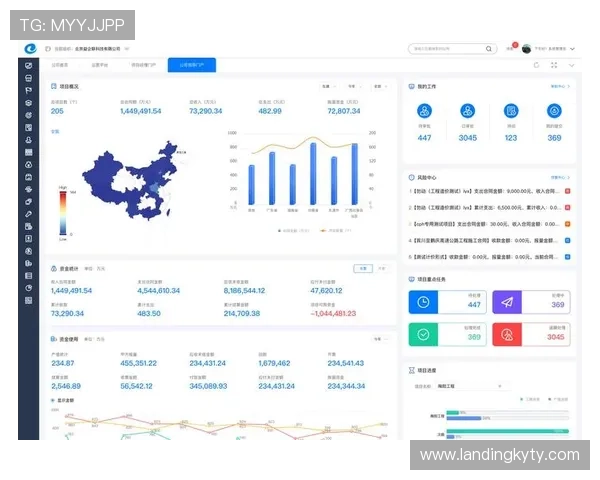The width and height of the screenshot is (600, 480).
Task: Open the risk item mentioning 9,000.00元
Action: tap(484, 191)
